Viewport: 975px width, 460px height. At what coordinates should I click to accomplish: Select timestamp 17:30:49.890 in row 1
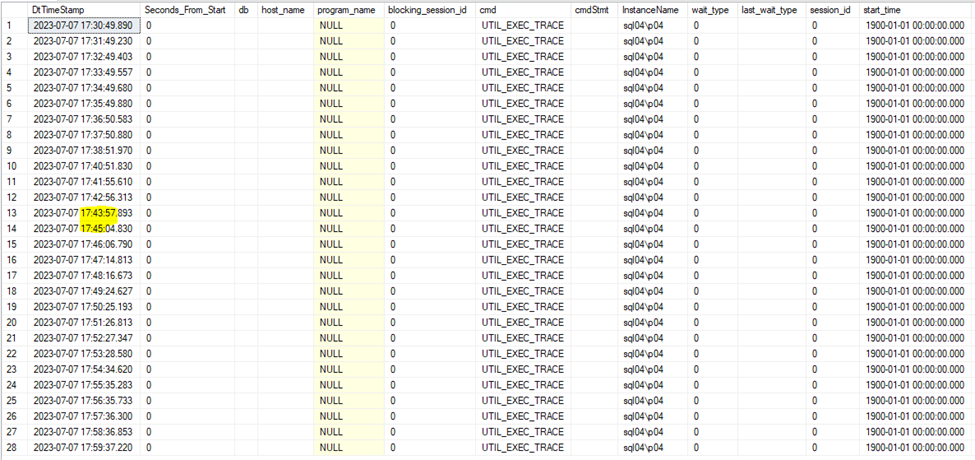(82, 24)
